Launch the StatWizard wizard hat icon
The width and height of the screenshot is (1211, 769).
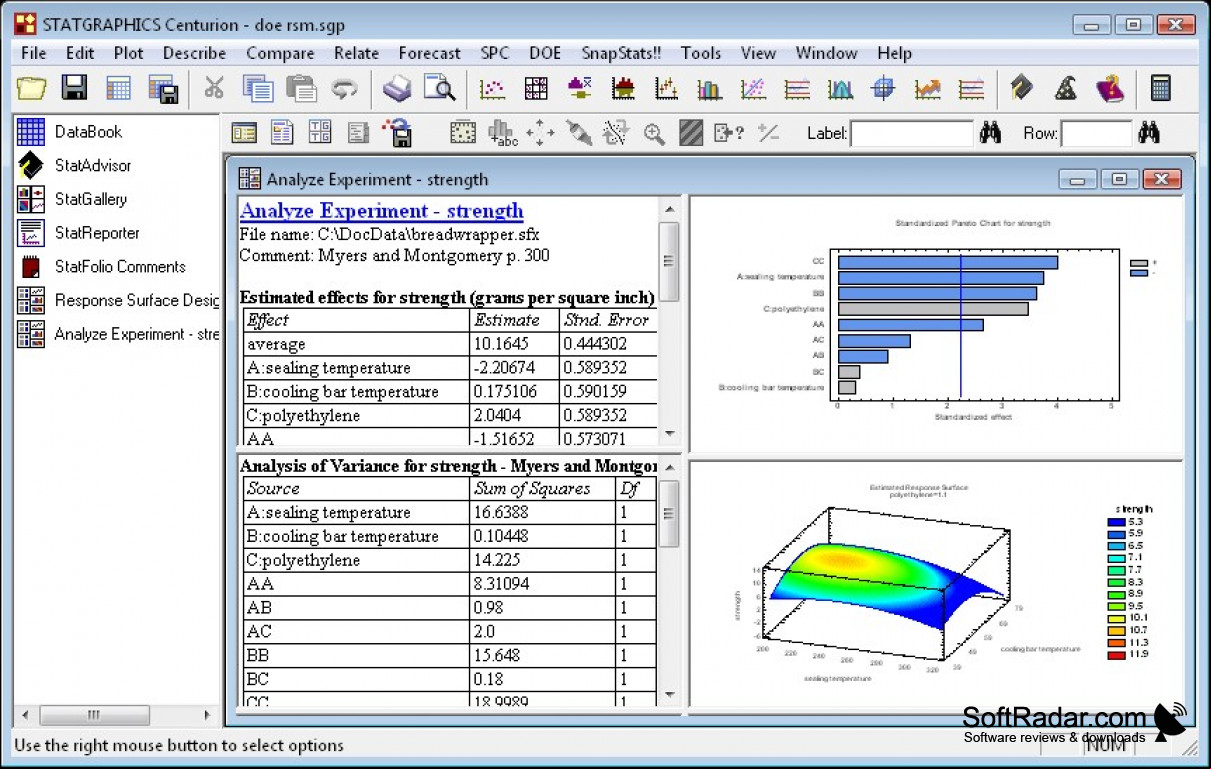pos(1065,88)
